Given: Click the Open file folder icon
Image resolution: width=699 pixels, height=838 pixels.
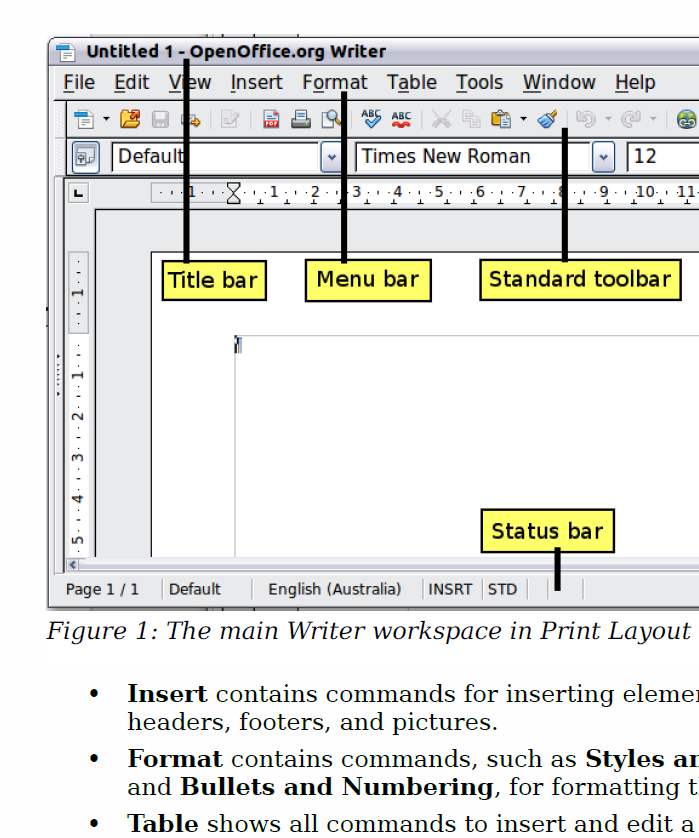Looking at the screenshot, I should (x=130, y=119).
